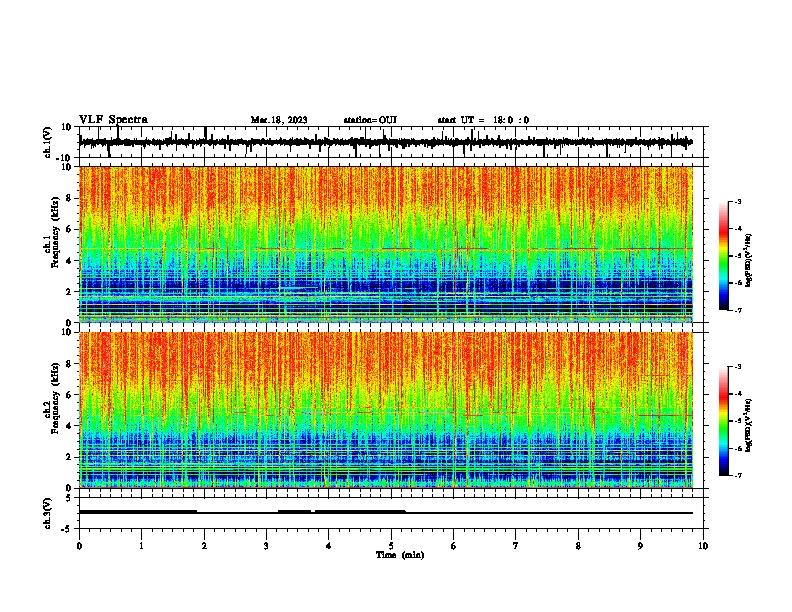792x612 pixels.
Task: Click the ch.1 voltage waveform trace
Action: point(386,142)
